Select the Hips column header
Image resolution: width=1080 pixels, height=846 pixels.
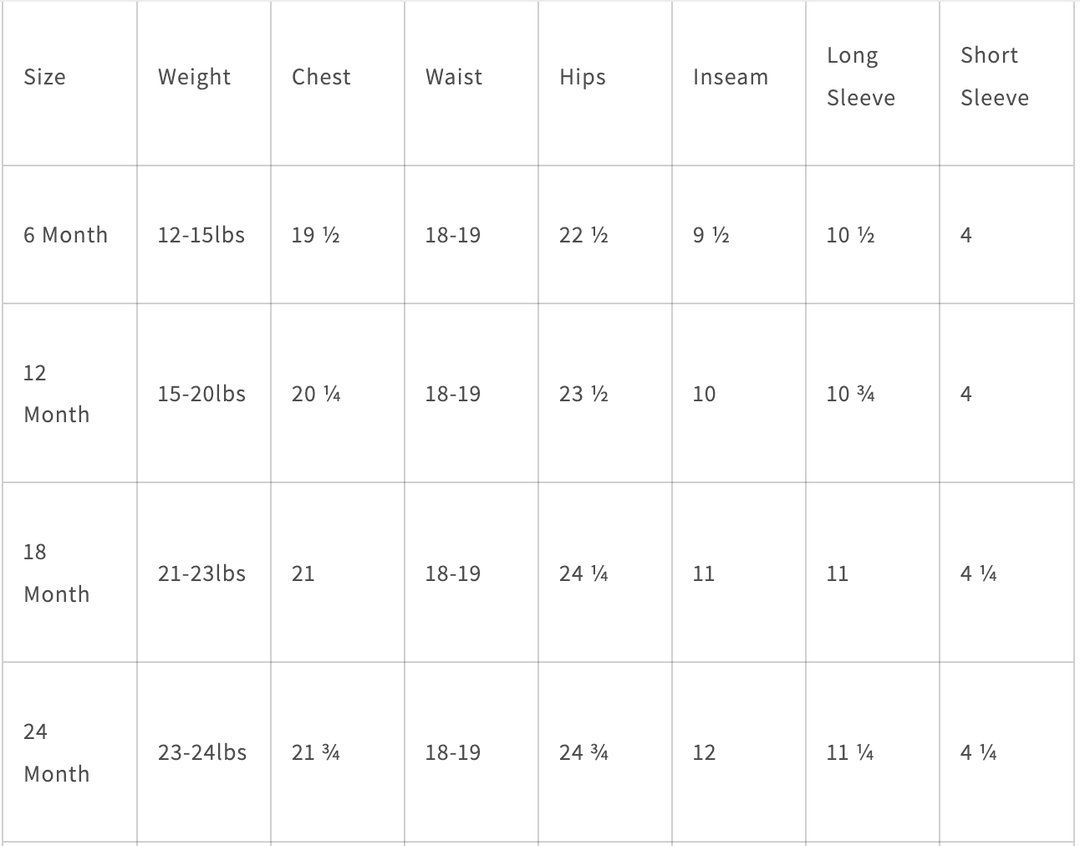coord(582,77)
